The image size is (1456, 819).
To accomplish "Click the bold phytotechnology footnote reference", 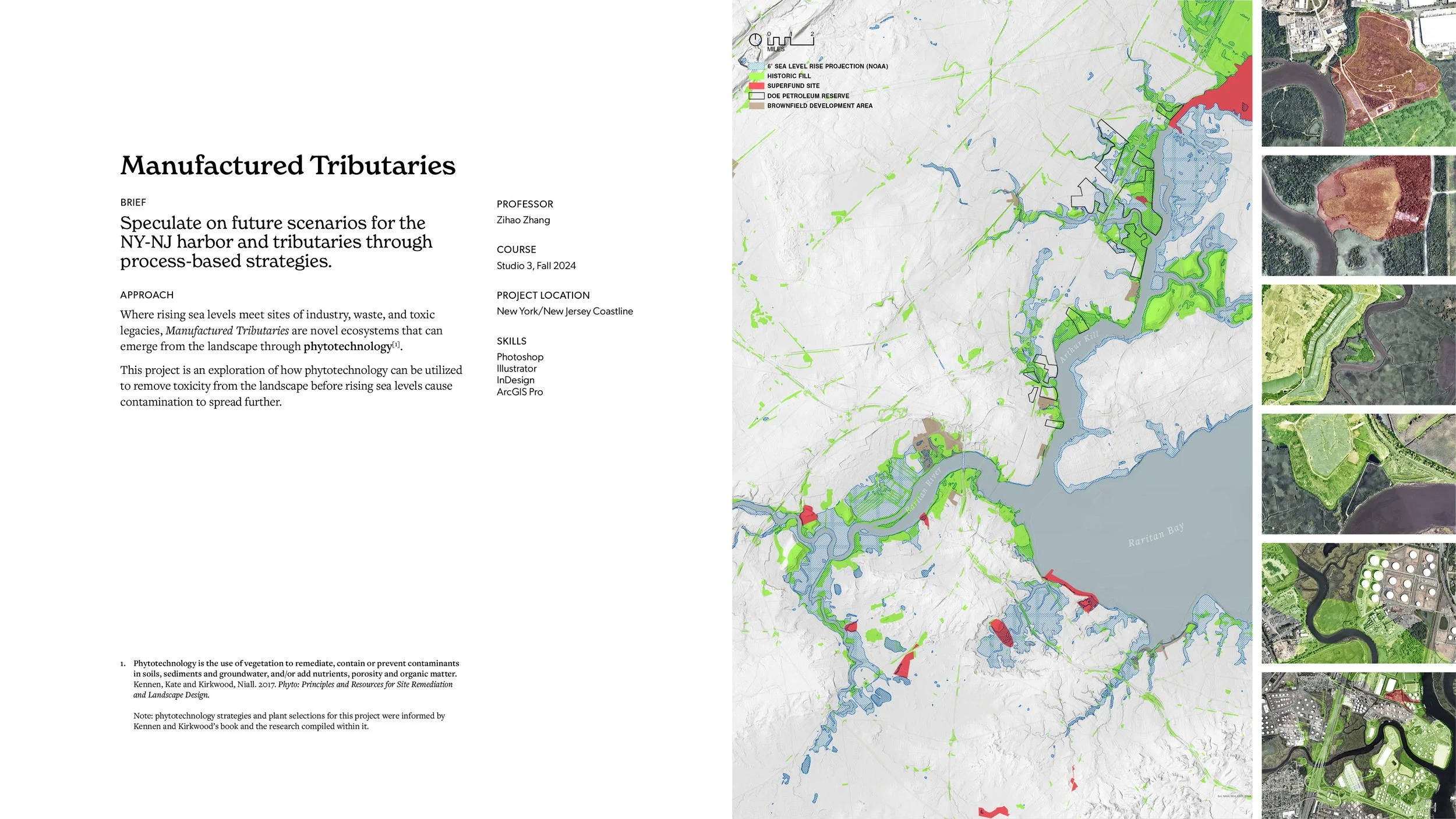I will tap(348, 347).
